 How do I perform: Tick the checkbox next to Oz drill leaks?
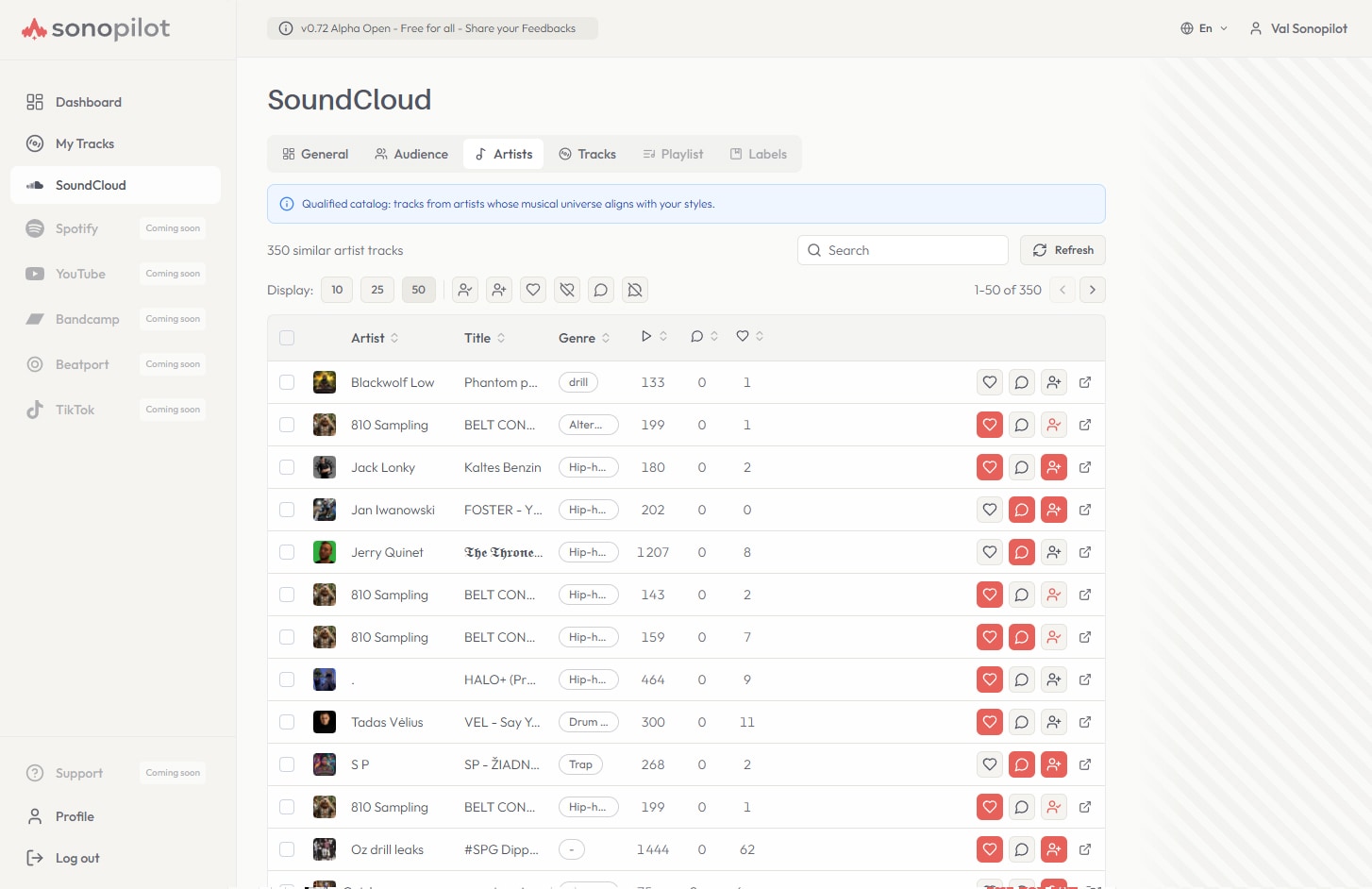pyautogui.click(x=287, y=849)
